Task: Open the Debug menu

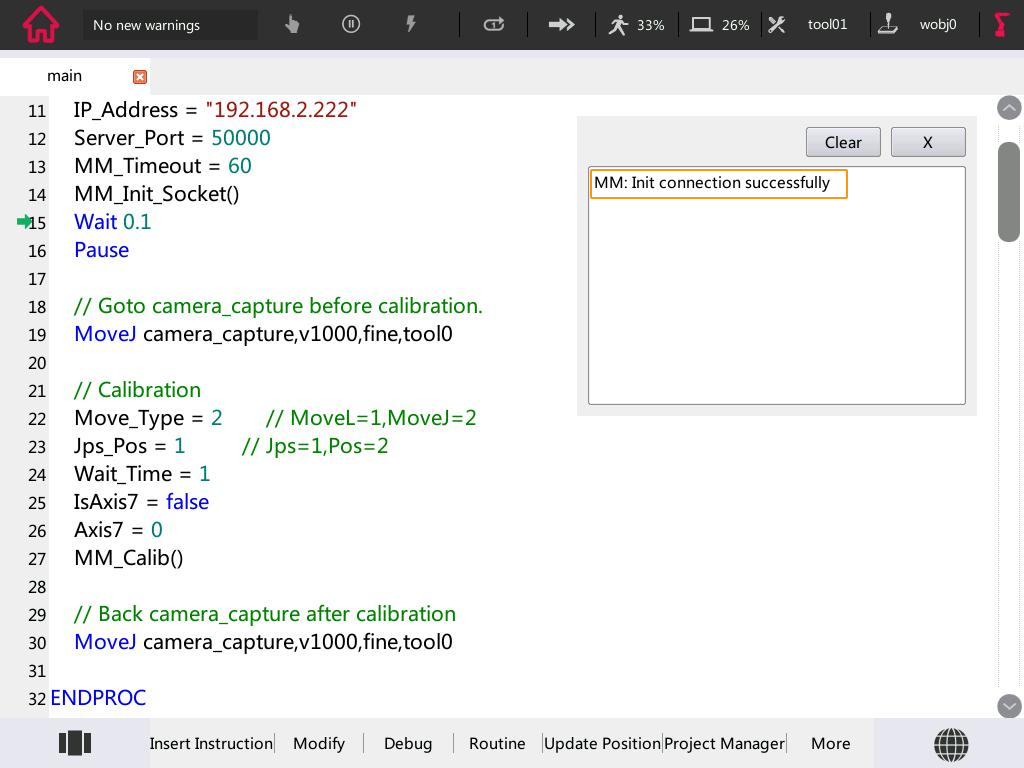Action: click(408, 743)
